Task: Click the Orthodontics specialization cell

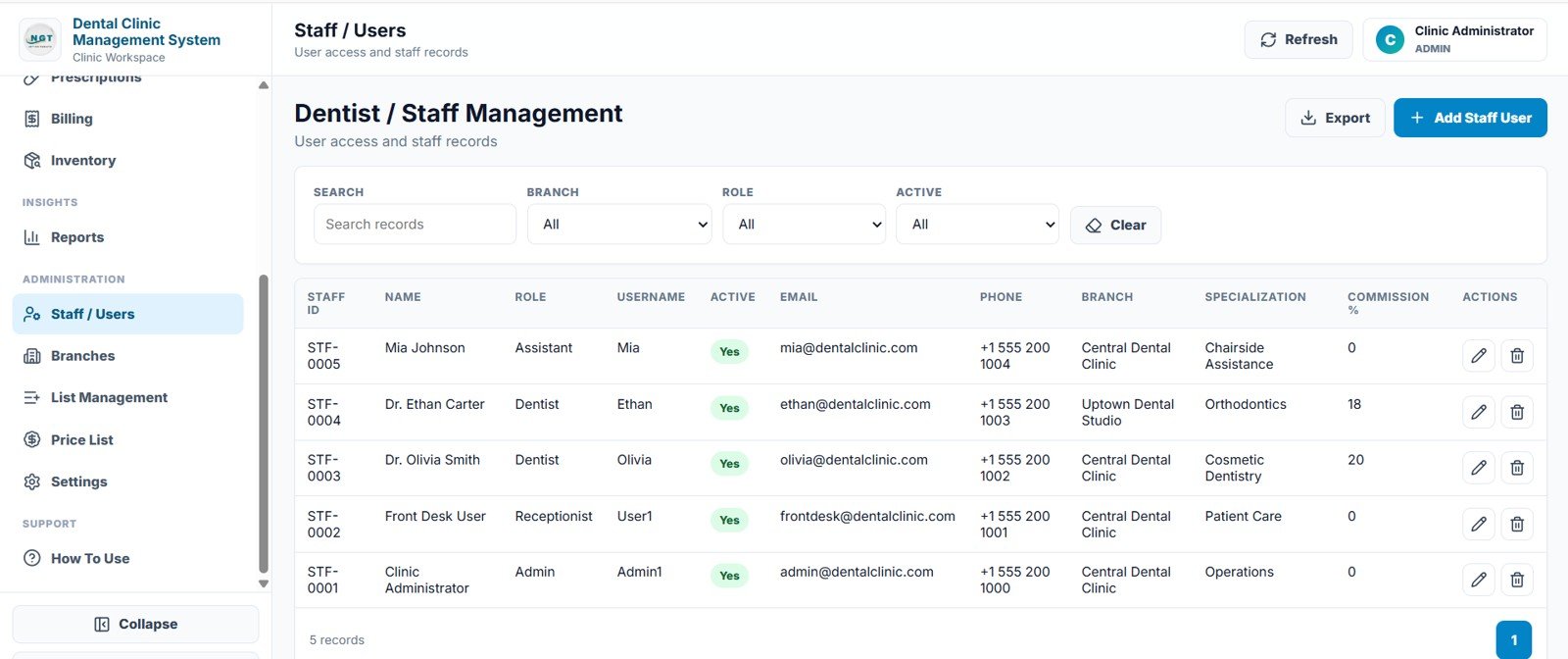Action: tap(1246, 404)
